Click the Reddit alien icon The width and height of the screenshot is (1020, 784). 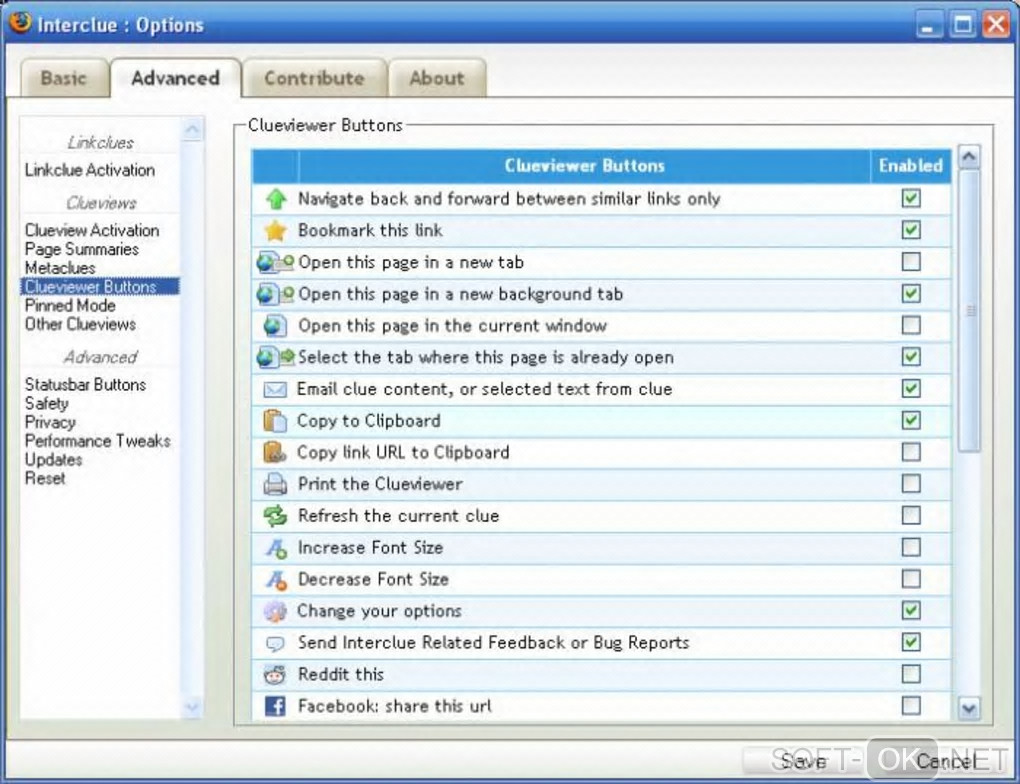(275, 675)
